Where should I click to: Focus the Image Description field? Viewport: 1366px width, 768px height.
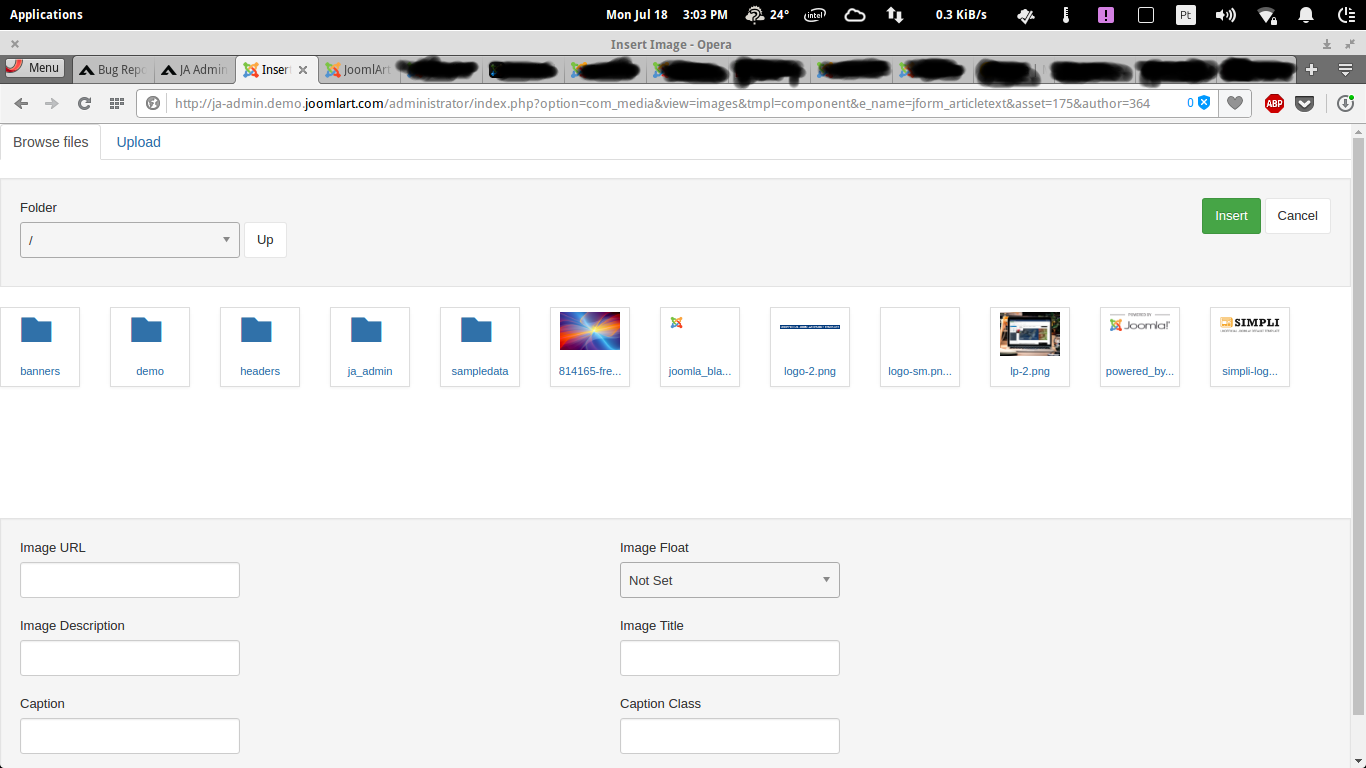coord(130,658)
